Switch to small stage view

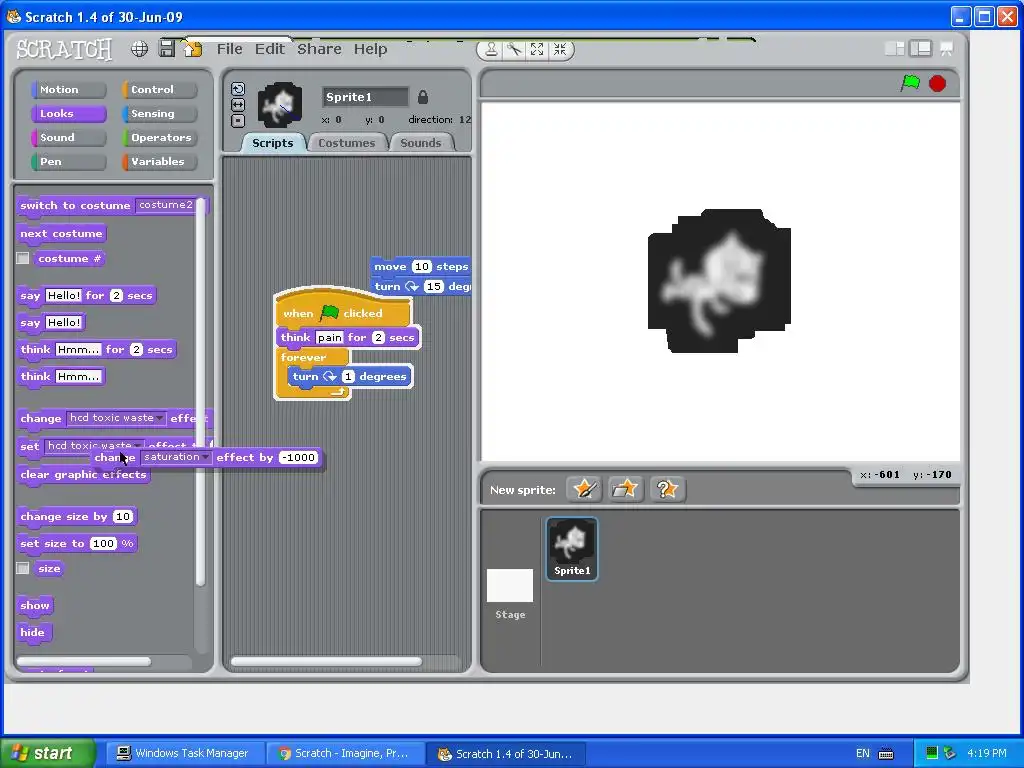[895, 48]
